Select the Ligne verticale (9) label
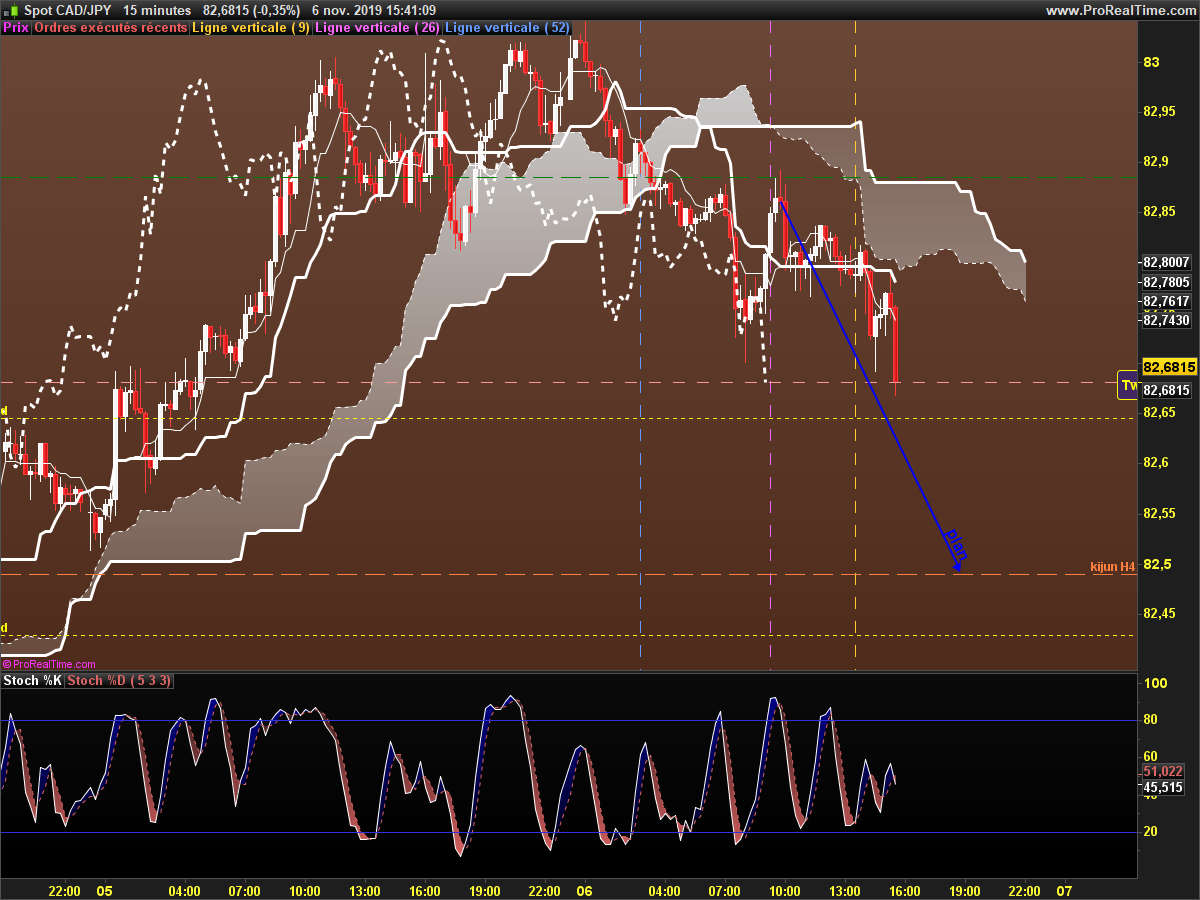Screen dimensions: 1200x900 pos(251,28)
